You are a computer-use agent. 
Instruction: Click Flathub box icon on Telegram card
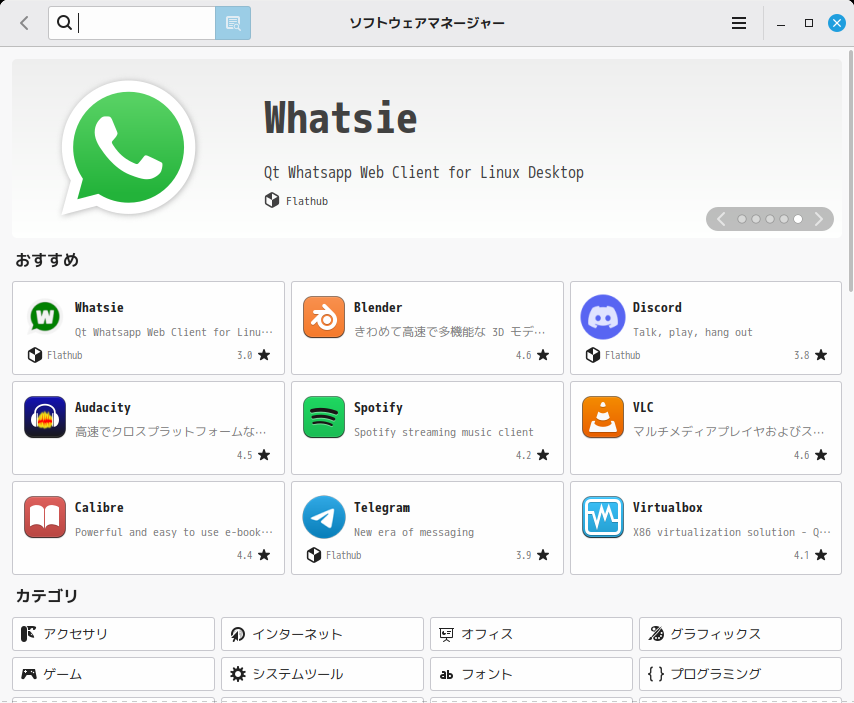(x=314, y=555)
